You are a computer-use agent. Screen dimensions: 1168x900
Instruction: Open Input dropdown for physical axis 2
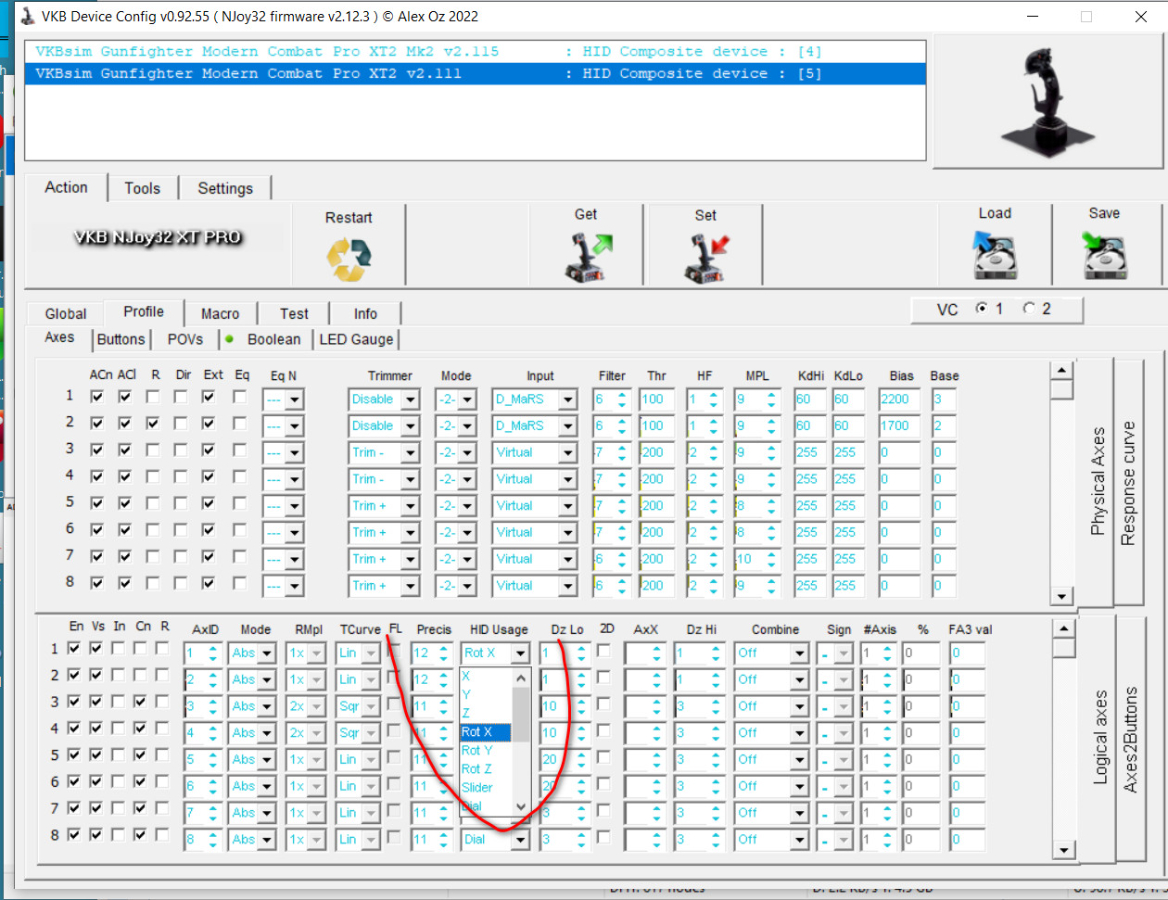(x=568, y=426)
